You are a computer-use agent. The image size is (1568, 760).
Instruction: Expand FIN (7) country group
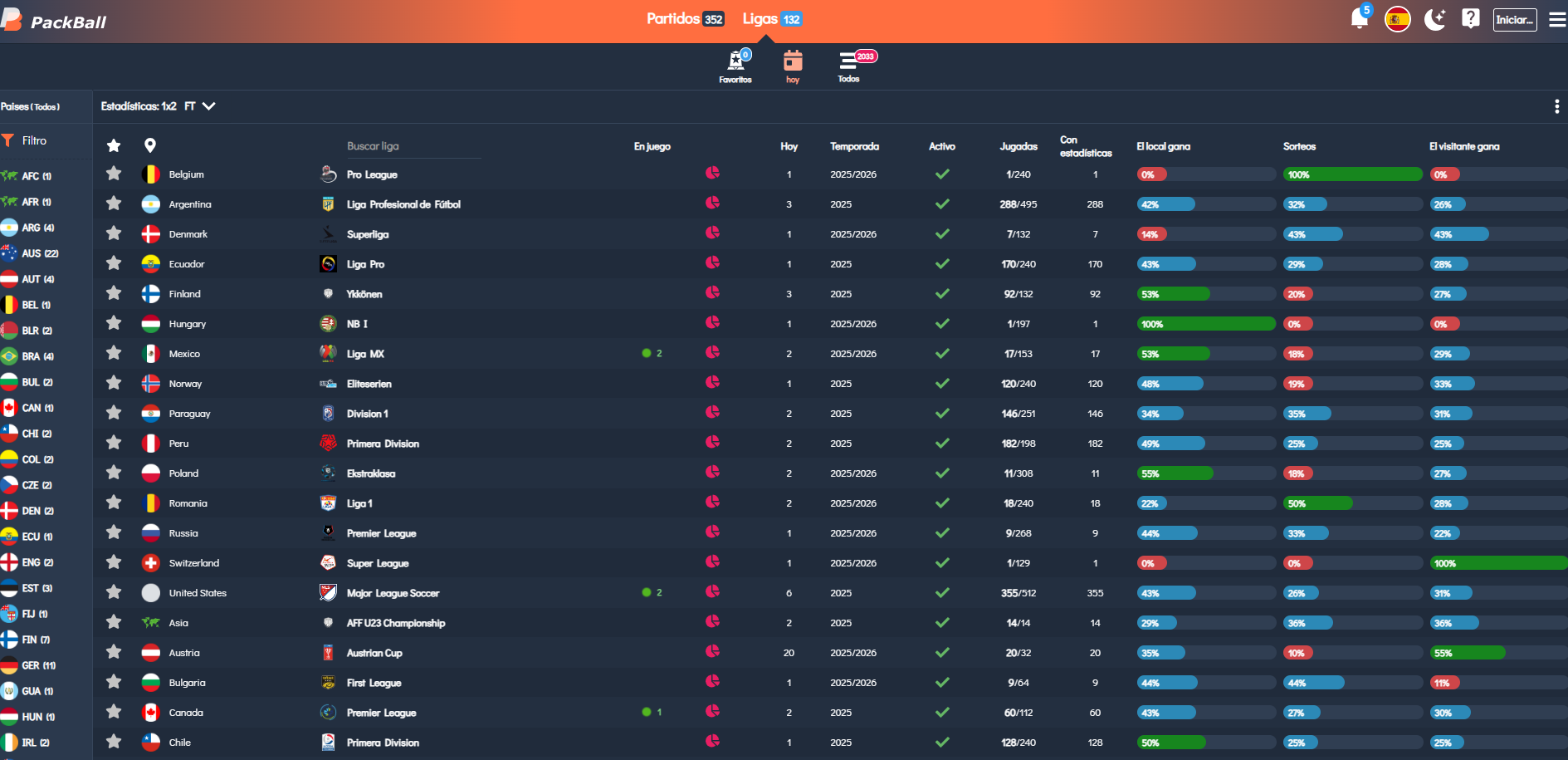point(26,640)
